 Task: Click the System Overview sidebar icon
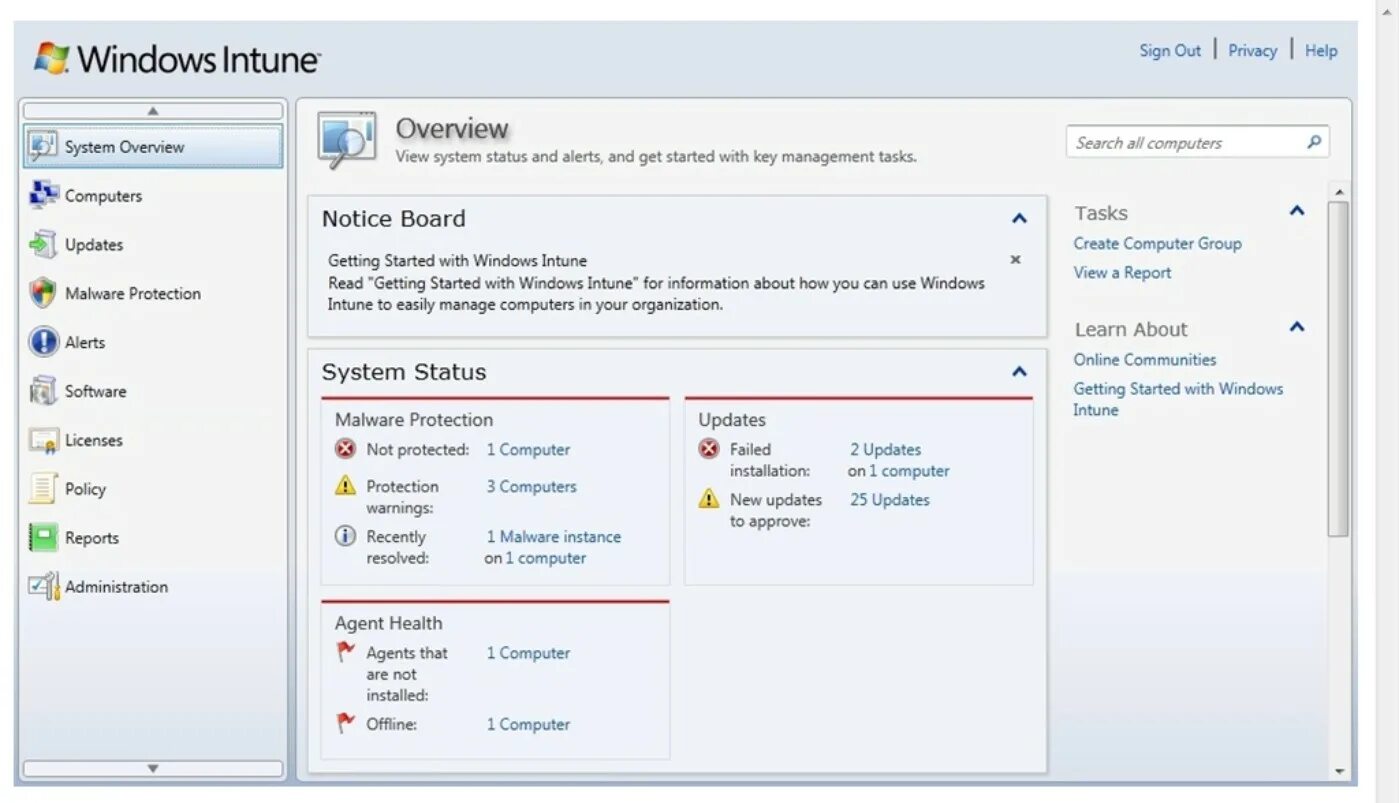(x=42, y=147)
